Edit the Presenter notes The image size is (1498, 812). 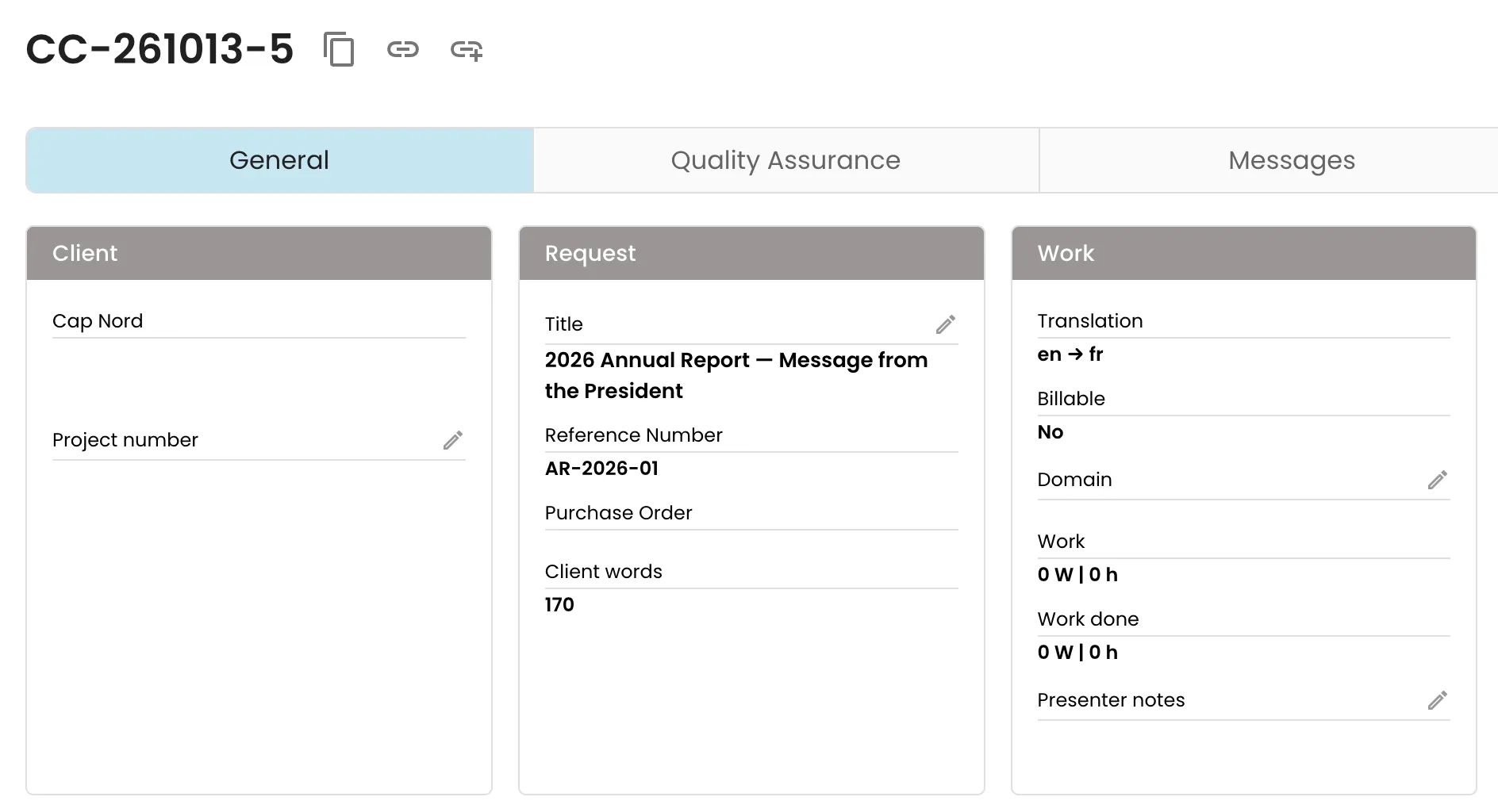tap(1438, 700)
